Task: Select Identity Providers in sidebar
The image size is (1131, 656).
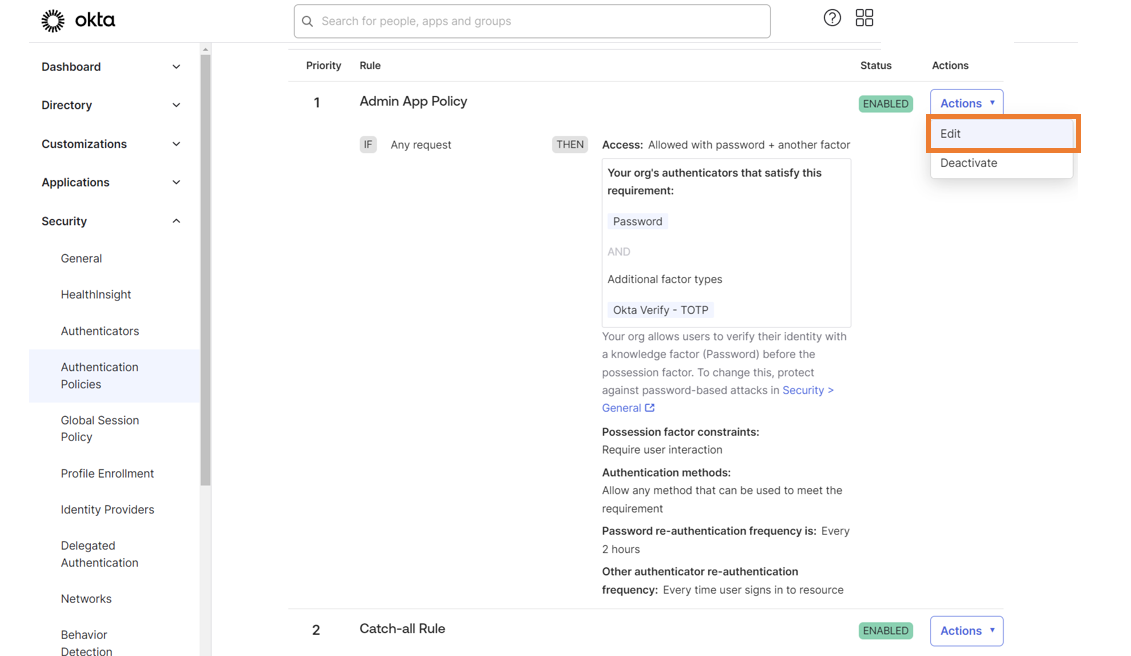Action: (107, 509)
